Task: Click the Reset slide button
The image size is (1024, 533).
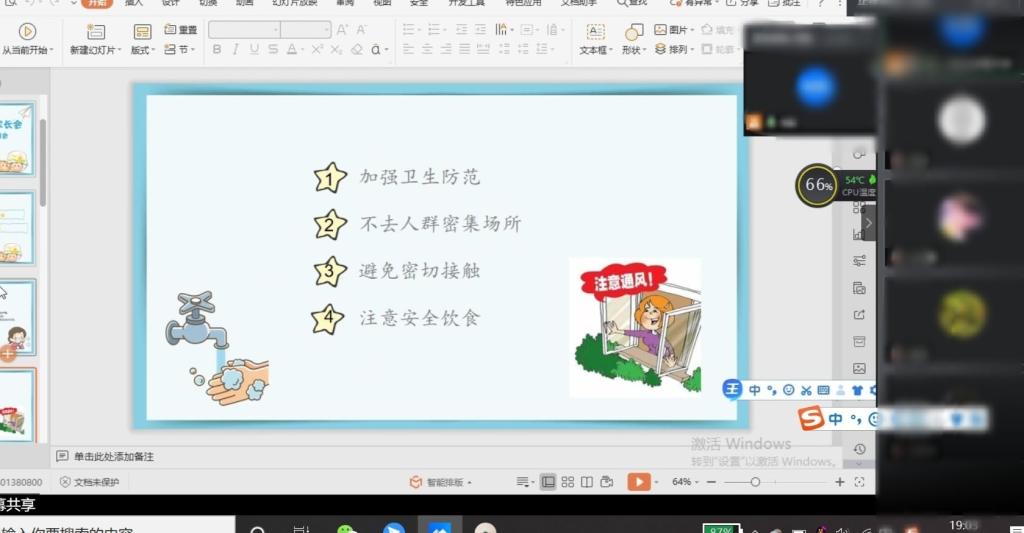Action: pos(181,30)
